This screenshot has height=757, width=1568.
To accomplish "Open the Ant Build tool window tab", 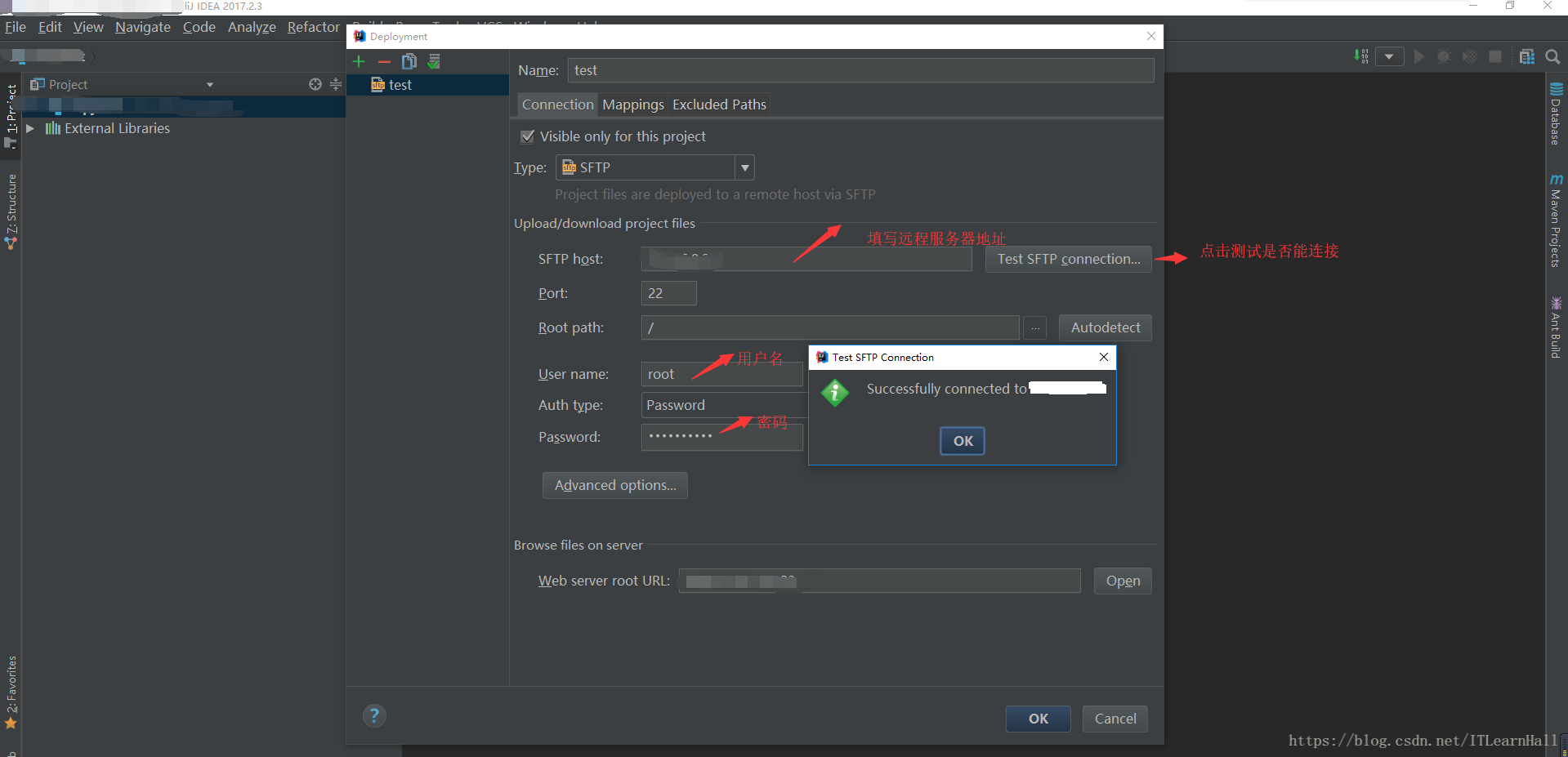I will [1556, 327].
